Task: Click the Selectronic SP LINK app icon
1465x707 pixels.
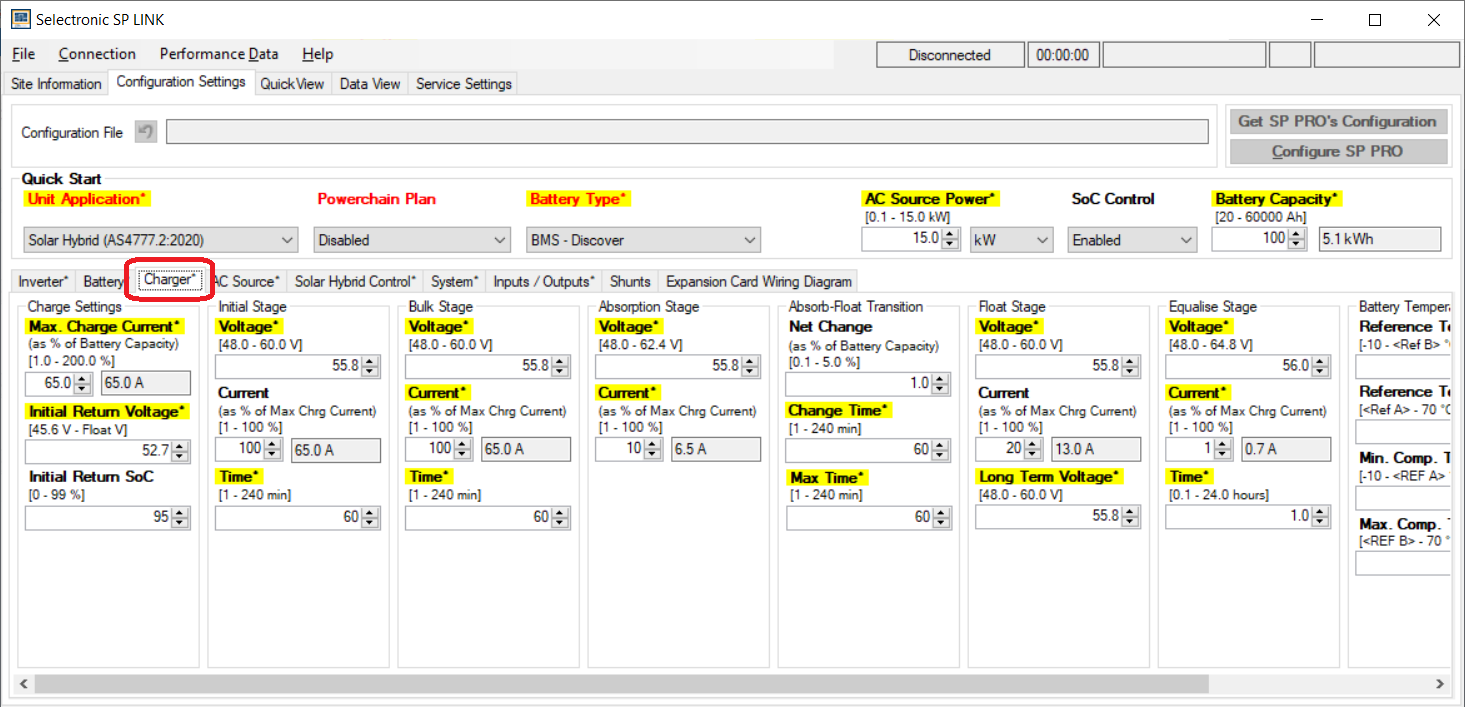Action: tap(20, 19)
